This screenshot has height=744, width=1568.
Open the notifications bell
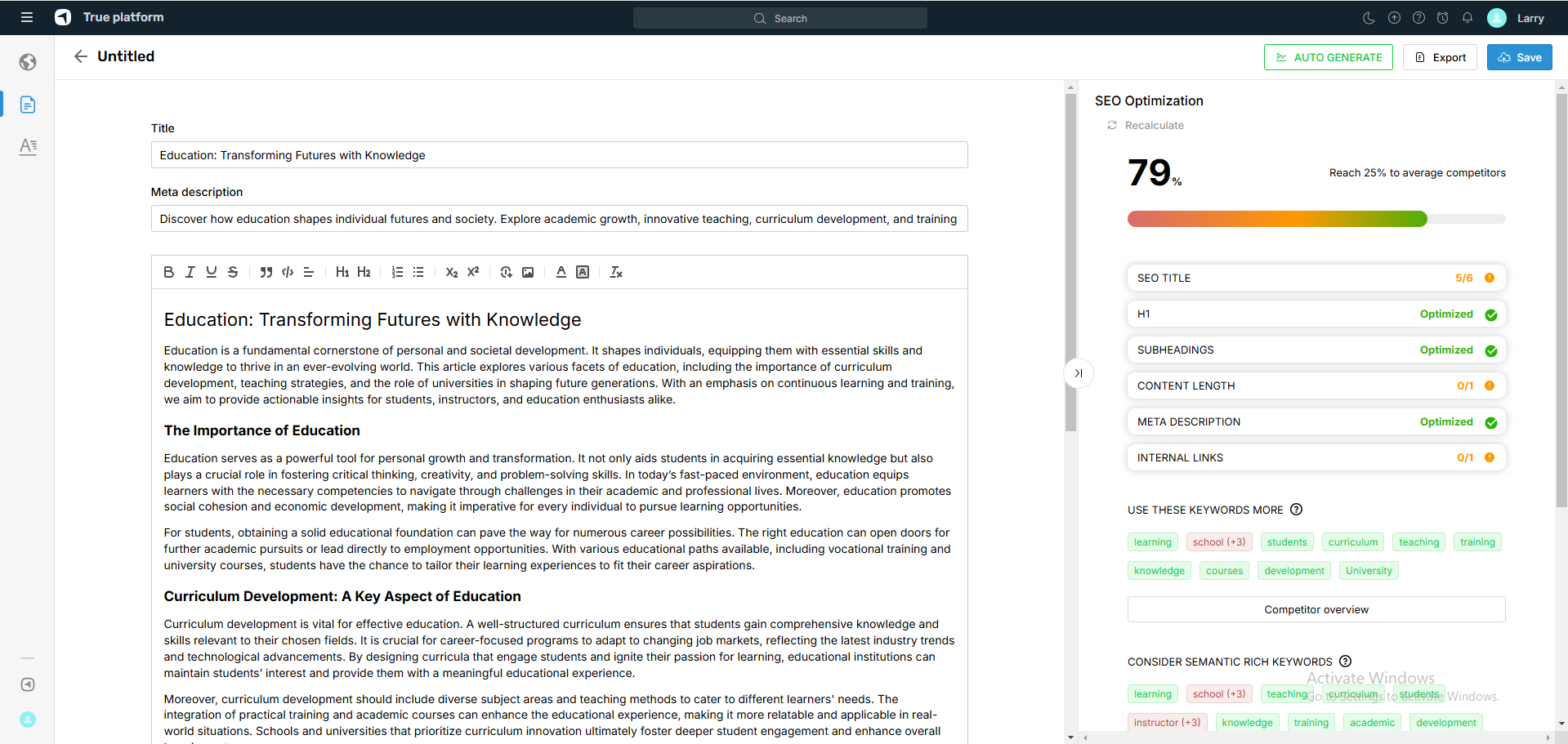[1467, 18]
